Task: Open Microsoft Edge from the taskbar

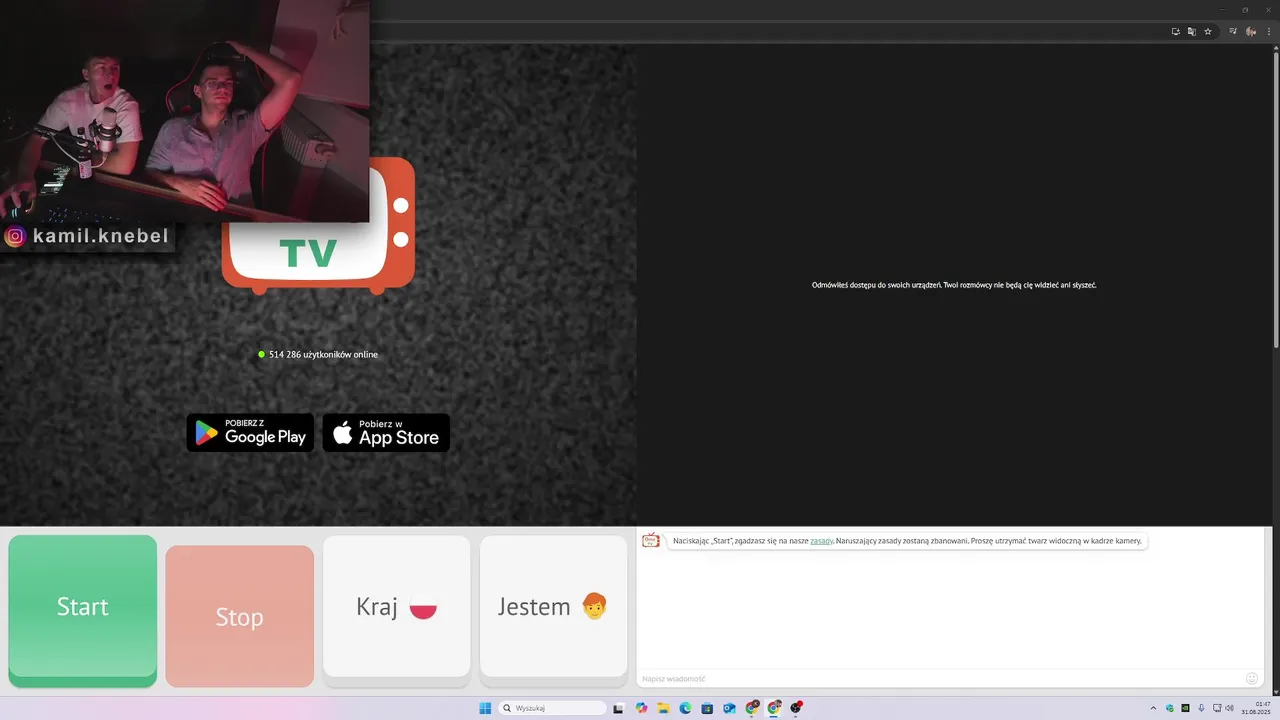Action: (x=685, y=708)
